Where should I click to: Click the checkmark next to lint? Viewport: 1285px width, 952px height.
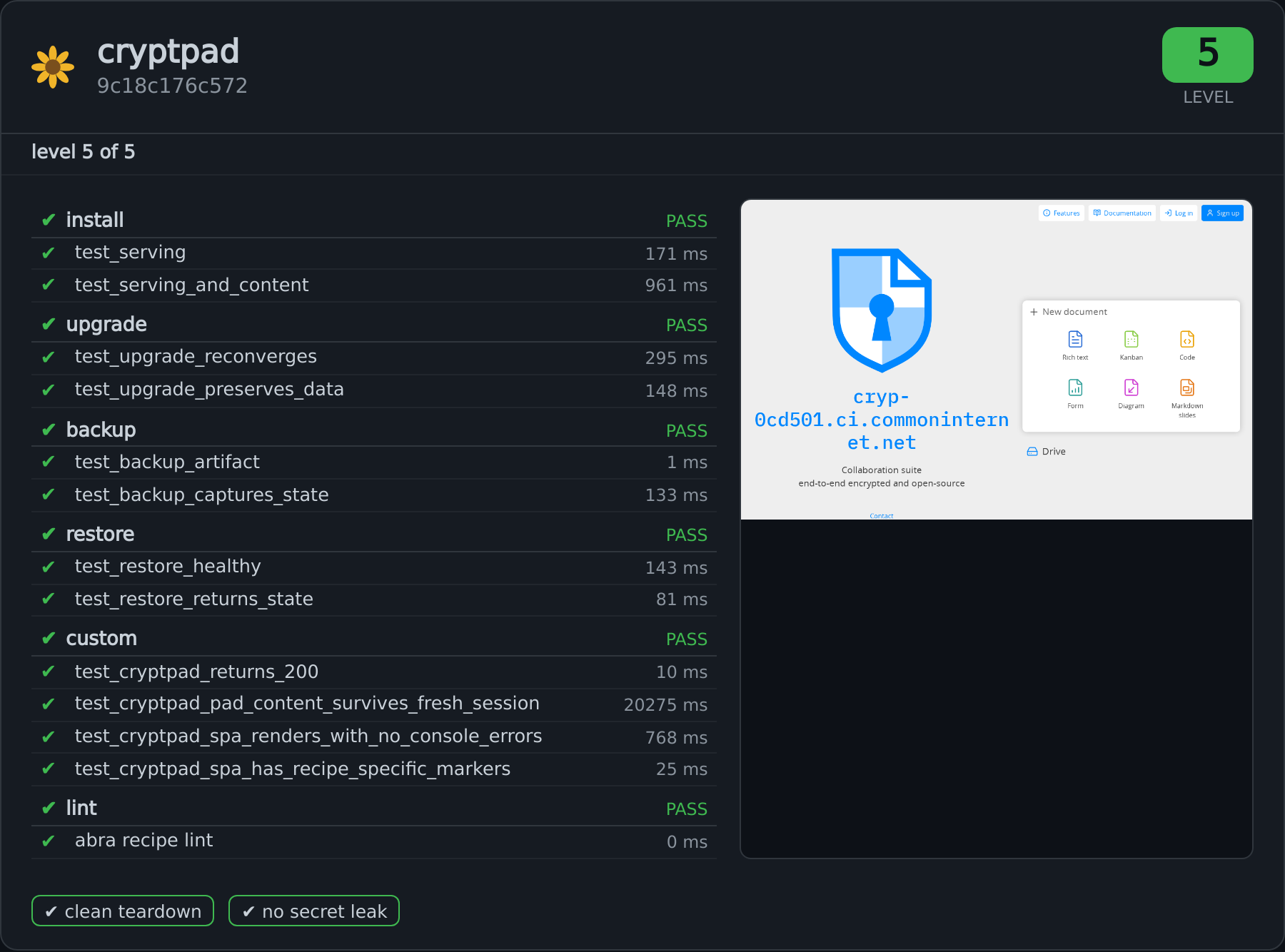(x=49, y=808)
